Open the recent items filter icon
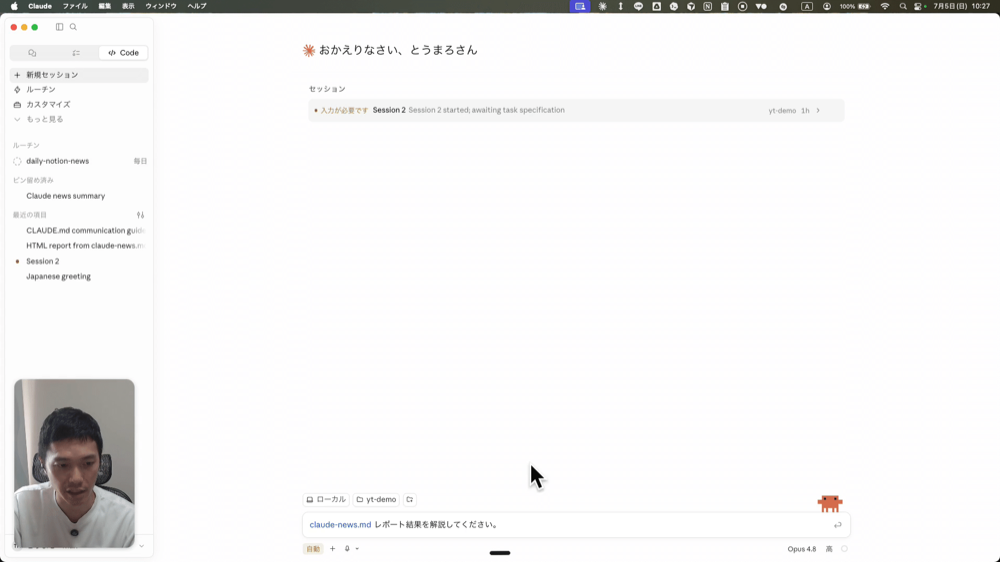The image size is (1000, 562). [x=140, y=215]
